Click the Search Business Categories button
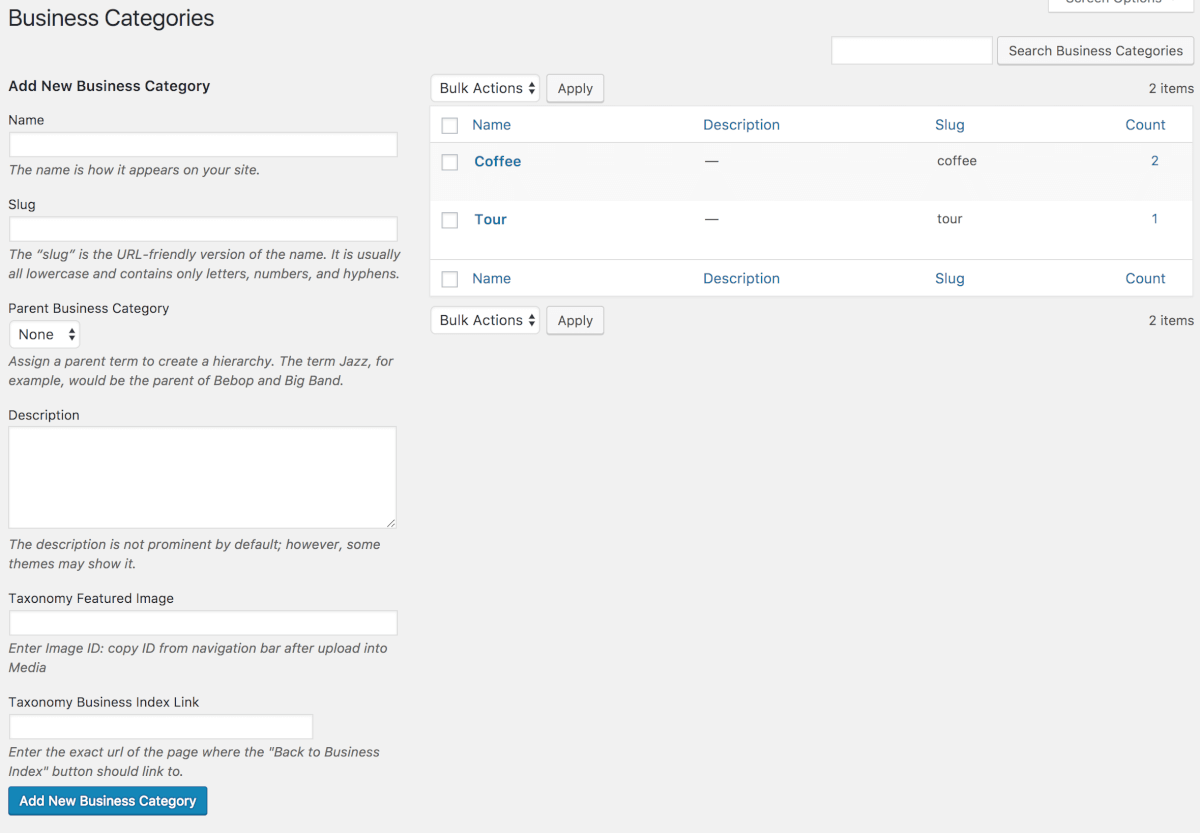Viewport: 1200px width, 833px height. [x=1095, y=51]
